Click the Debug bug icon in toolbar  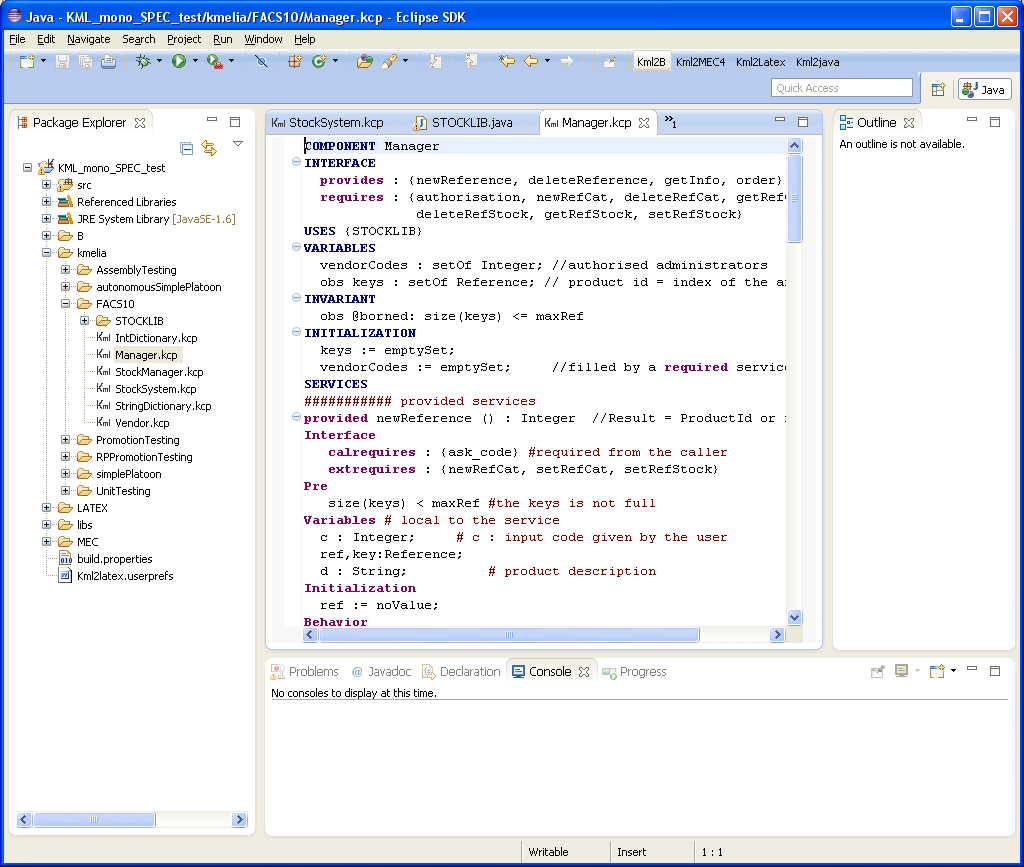[143, 62]
